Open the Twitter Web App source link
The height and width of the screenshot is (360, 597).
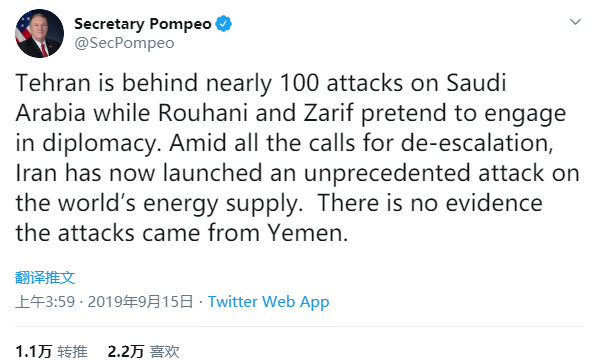coord(268,302)
